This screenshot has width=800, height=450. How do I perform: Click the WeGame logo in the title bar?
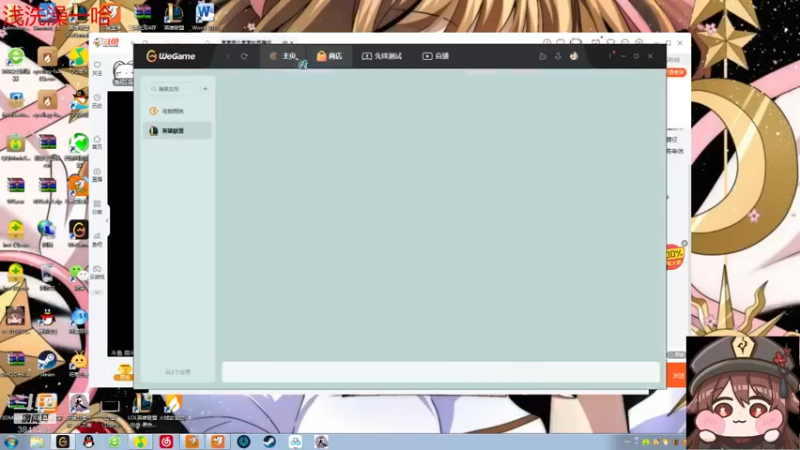[x=170, y=56]
